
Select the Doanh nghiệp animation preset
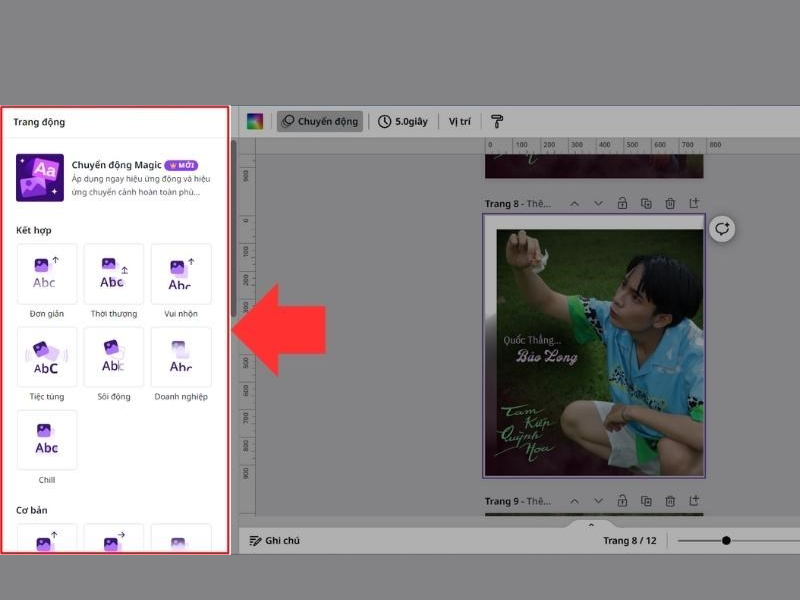click(x=180, y=357)
